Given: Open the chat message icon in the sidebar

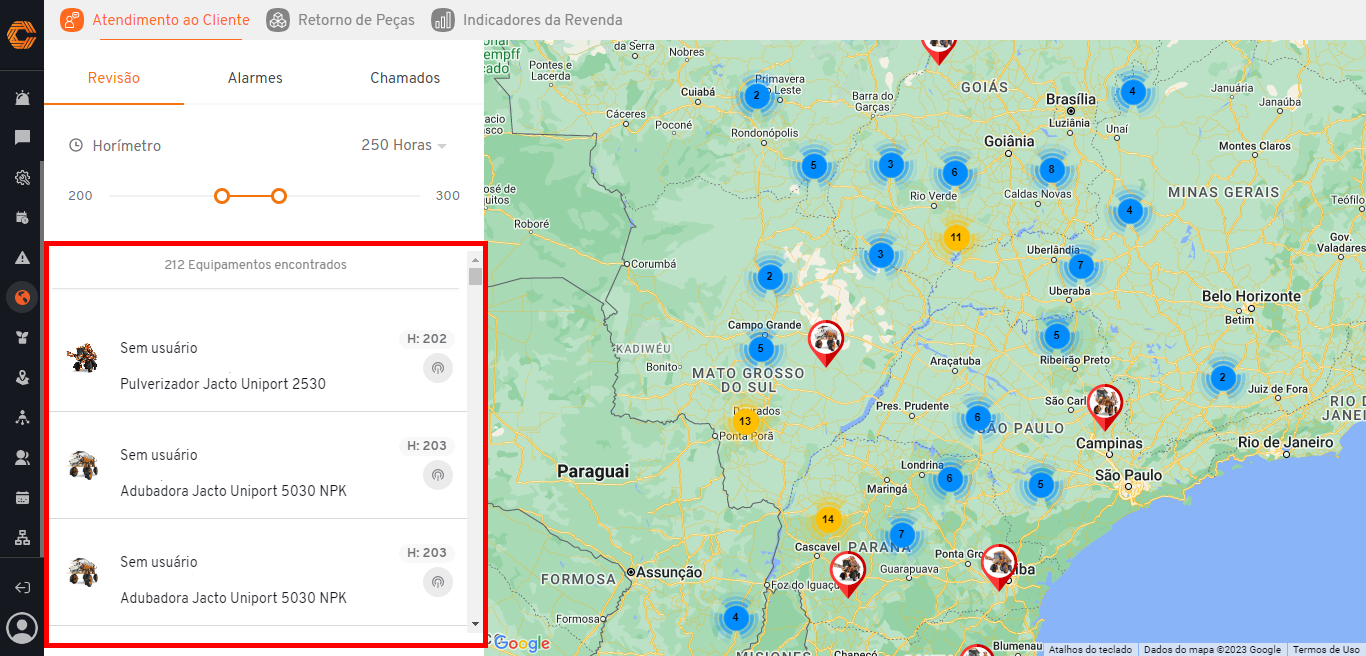Looking at the screenshot, I should tap(22, 138).
